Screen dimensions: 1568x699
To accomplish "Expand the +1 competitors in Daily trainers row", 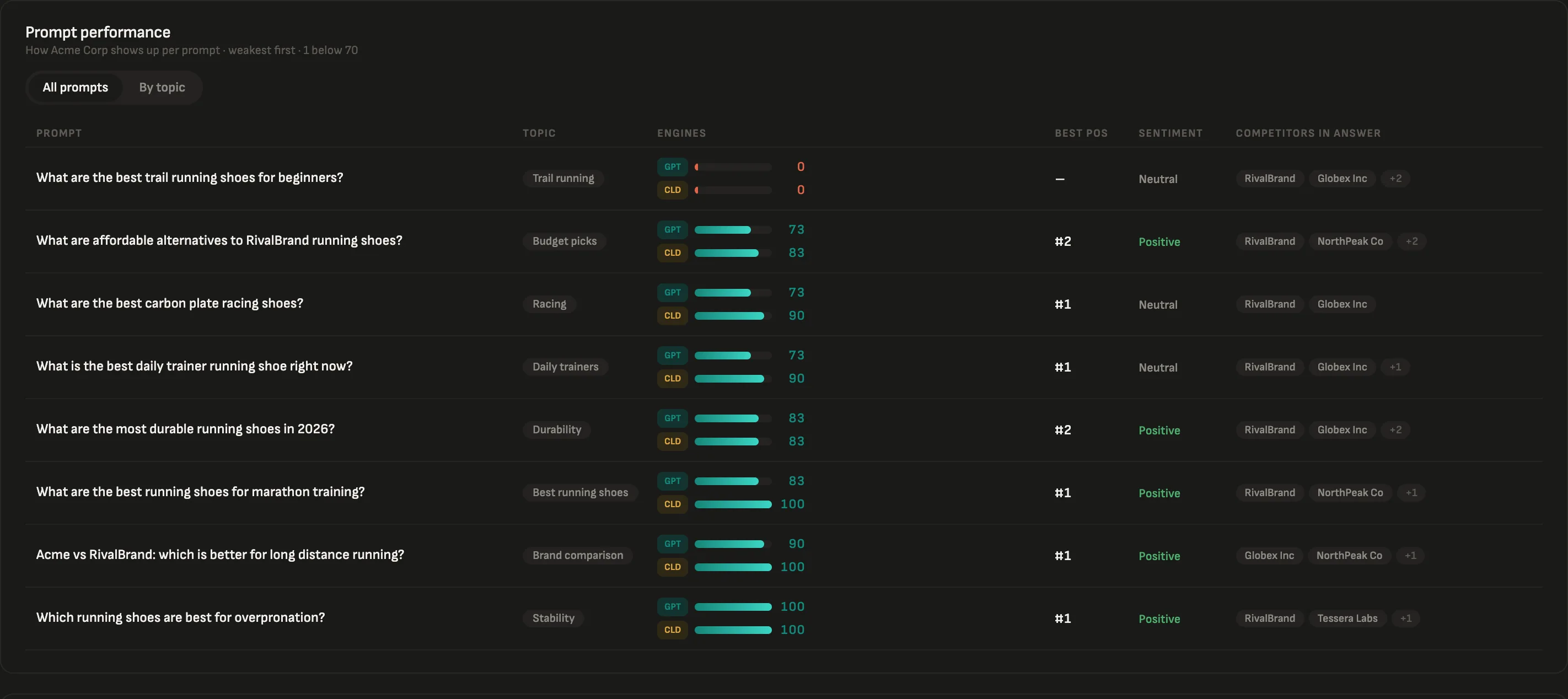I will (x=1395, y=367).
